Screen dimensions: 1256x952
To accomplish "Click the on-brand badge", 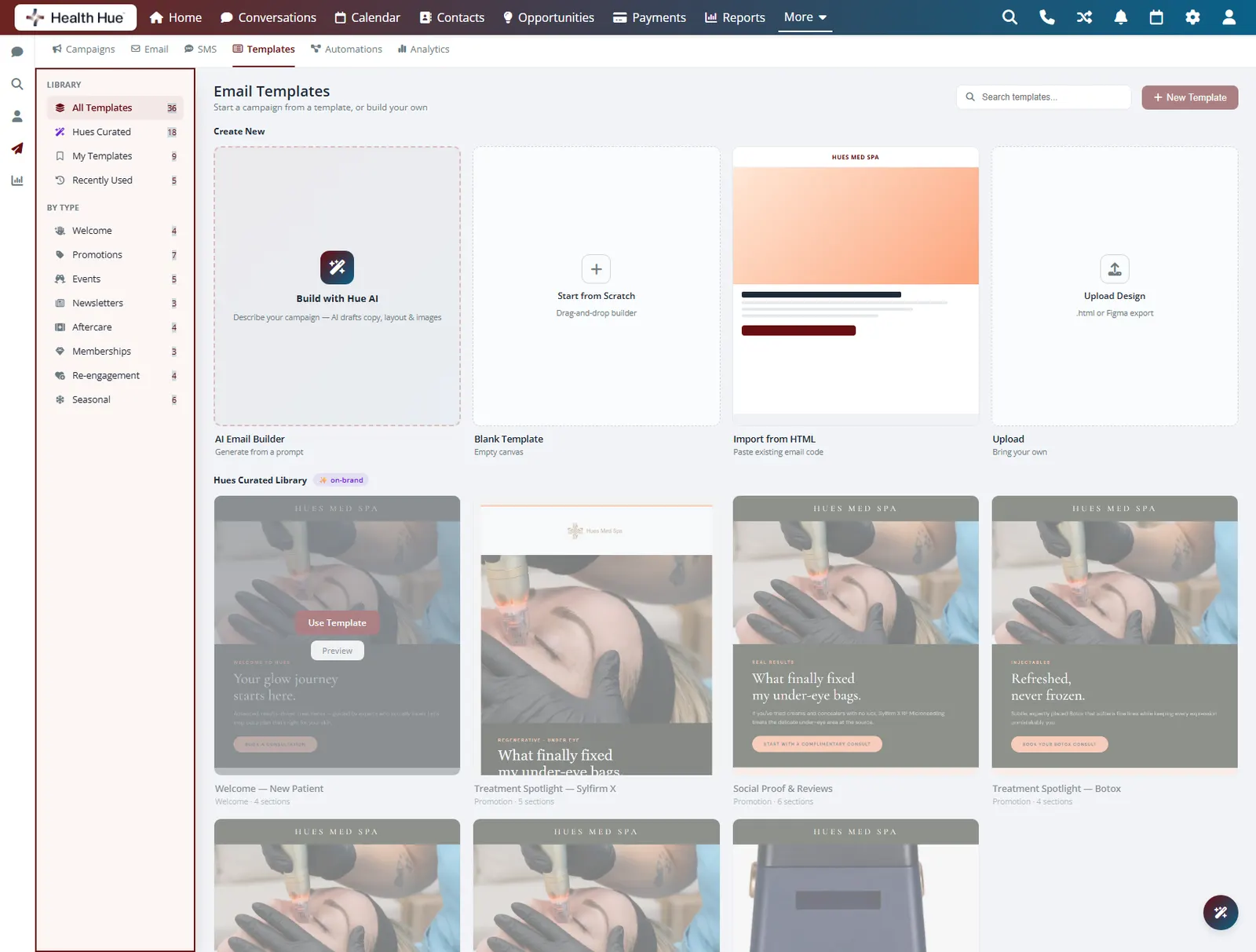I will pyautogui.click(x=341, y=480).
